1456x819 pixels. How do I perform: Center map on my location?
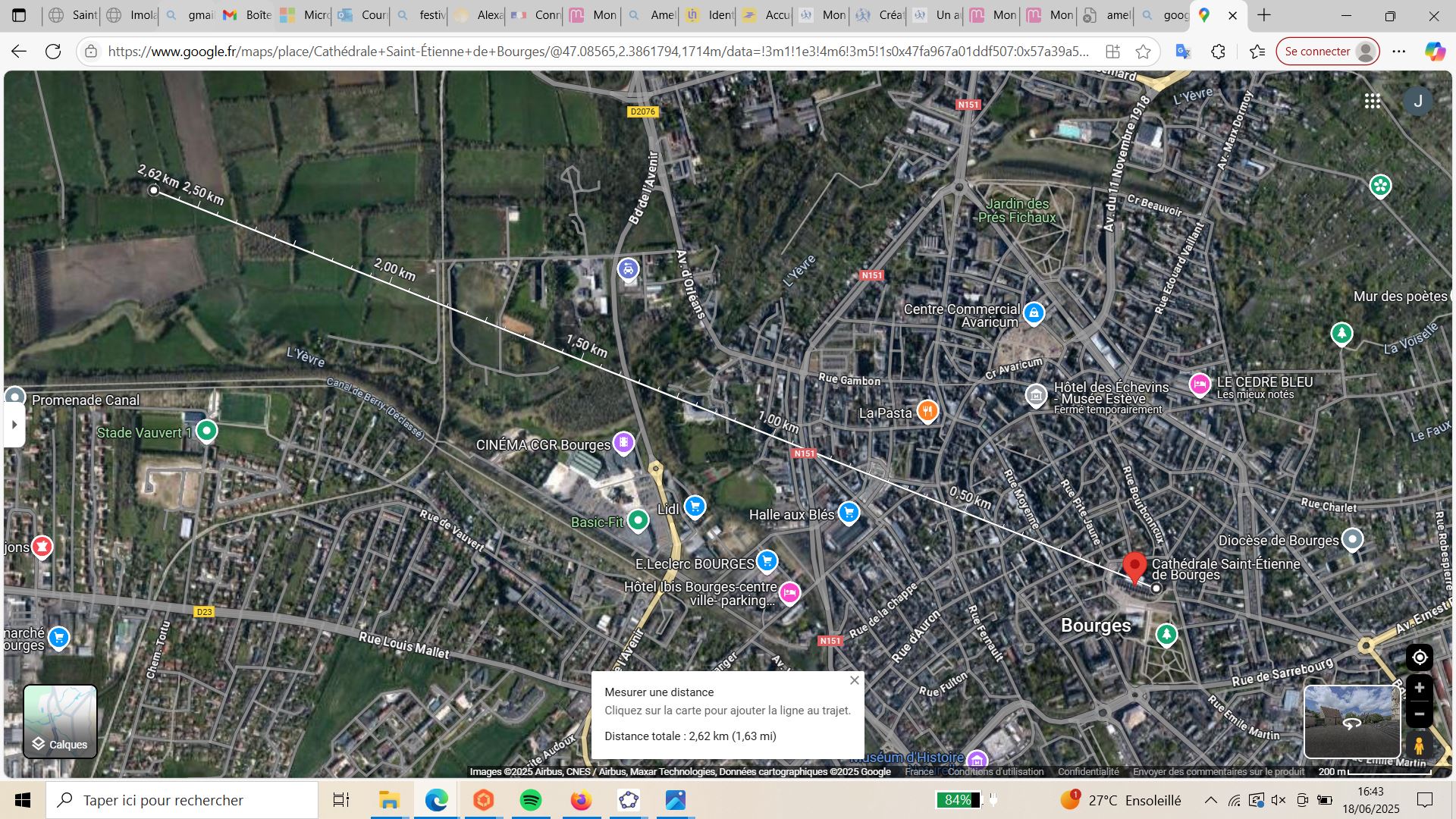point(1419,657)
